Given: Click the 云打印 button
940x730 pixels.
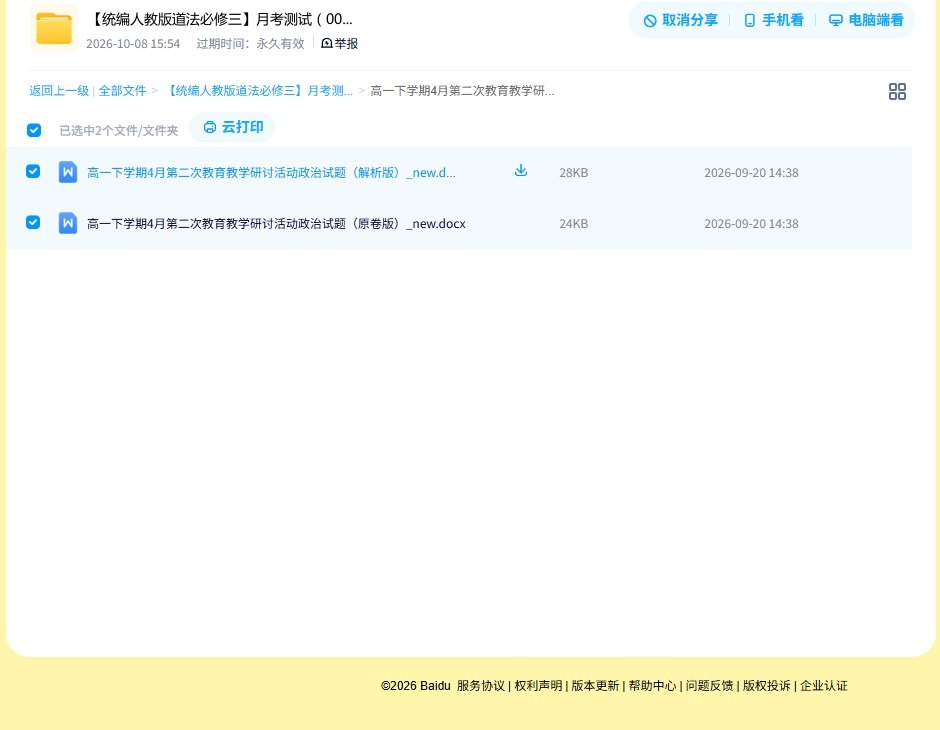Looking at the screenshot, I should (233, 127).
